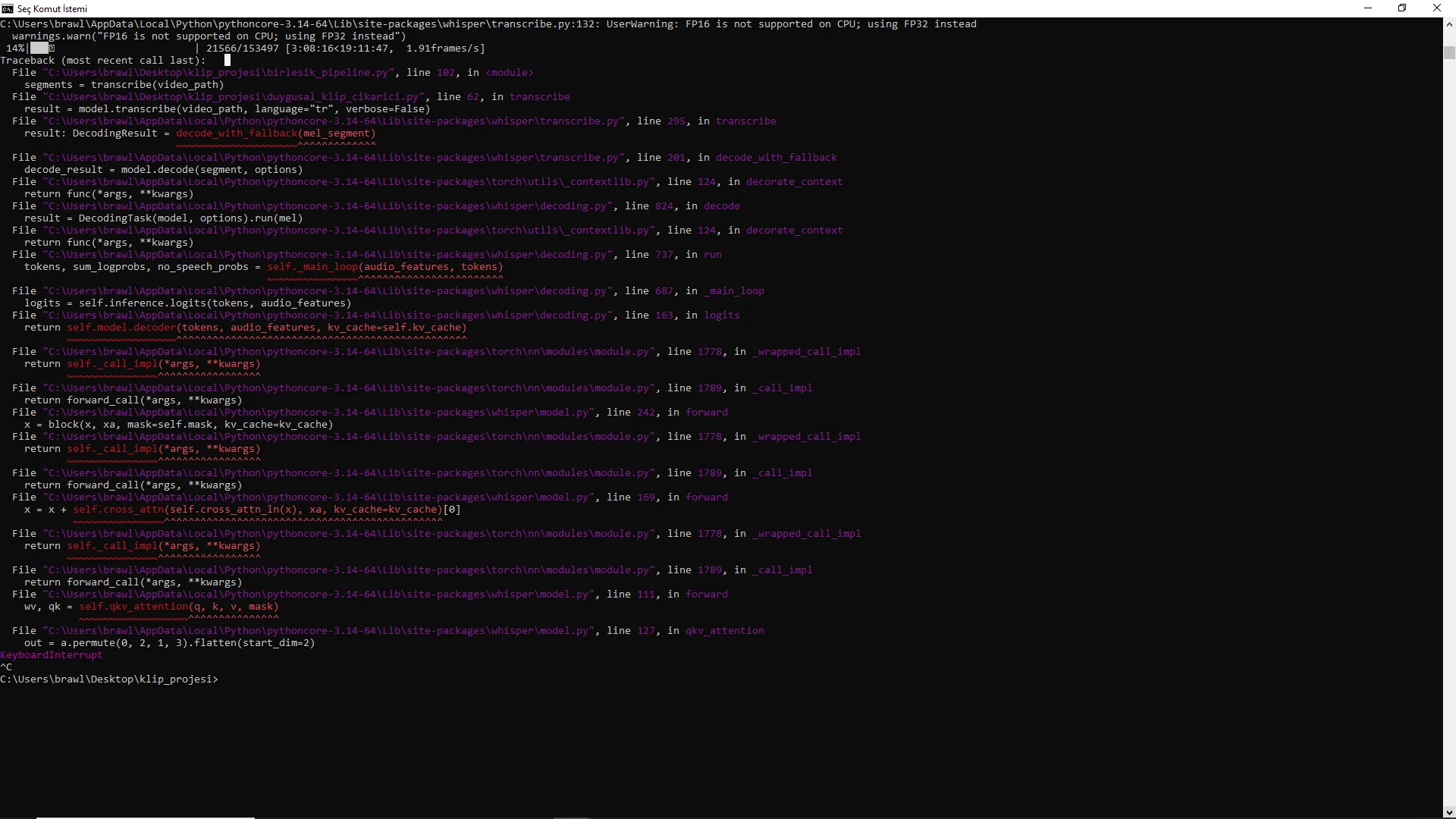The width and height of the screenshot is (1456, 819).
Task: Click the vertical scrollbar up arrow
Action: pyautogui.click(x=1449, y=24)
